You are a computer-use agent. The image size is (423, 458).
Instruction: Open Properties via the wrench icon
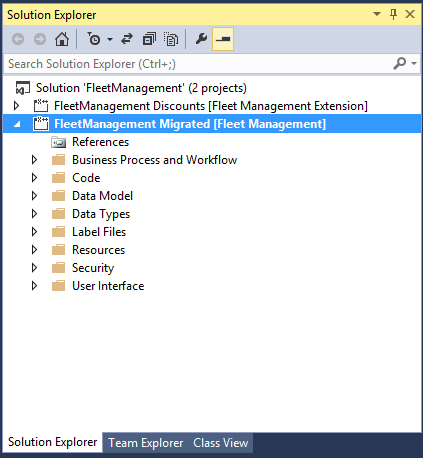201,39
